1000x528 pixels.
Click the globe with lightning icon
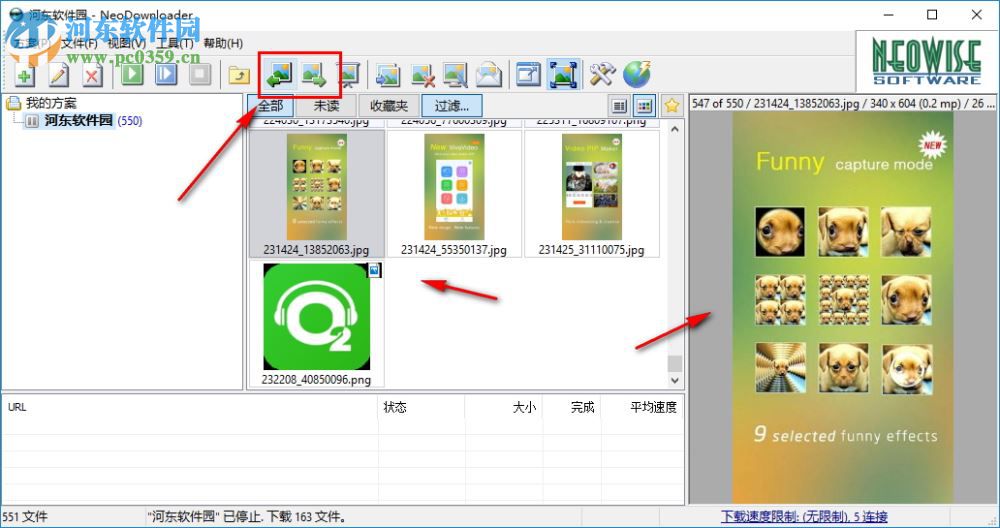[x=636, y=75]
